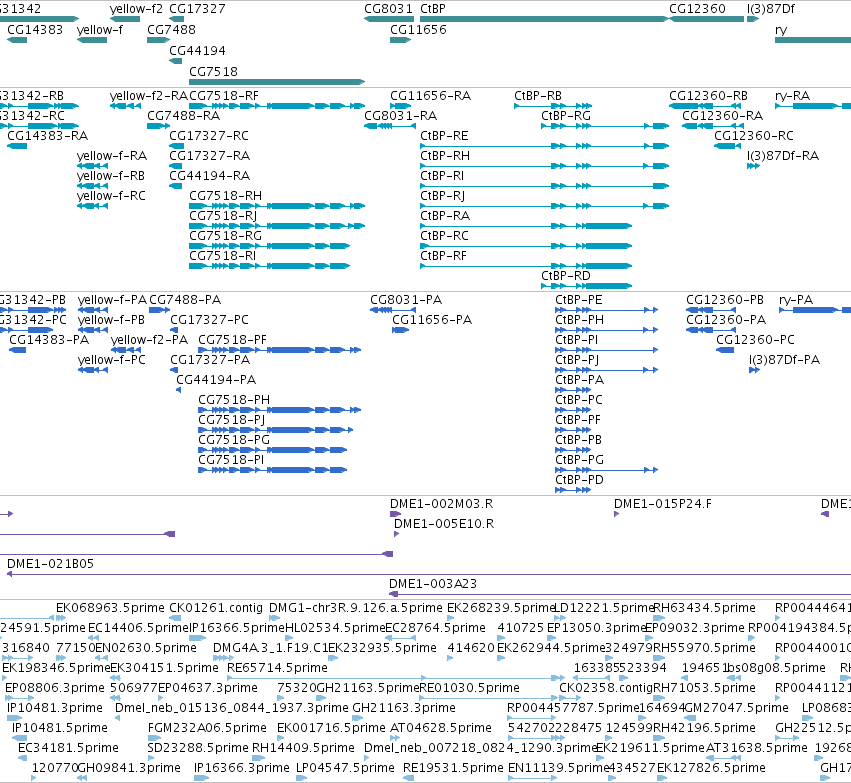Open the CG7518-RH transcript label
This screenshot has height=783, width=851.
(x=225, y=196)
